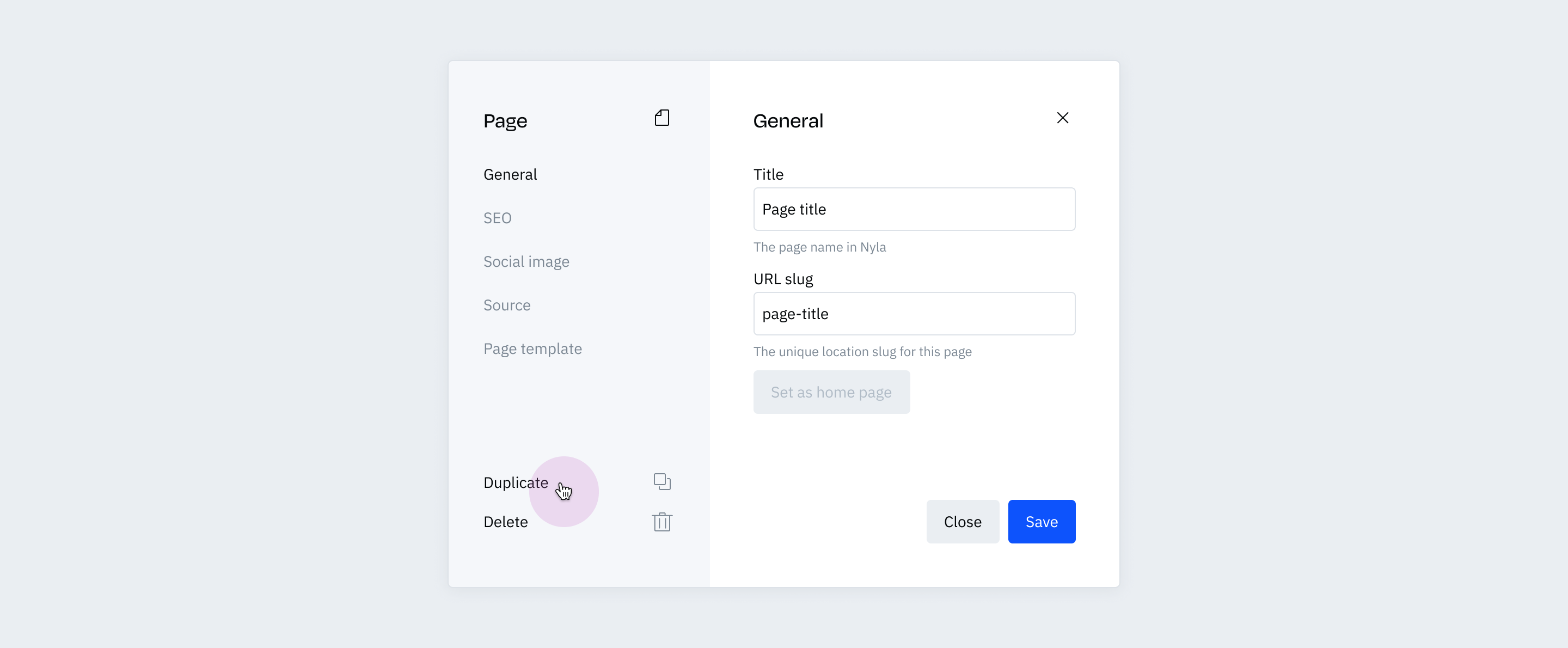Expand the Source settings section
Viewport: 1568px width, 648px height.
pyautogui.click(x=506, y=304)
